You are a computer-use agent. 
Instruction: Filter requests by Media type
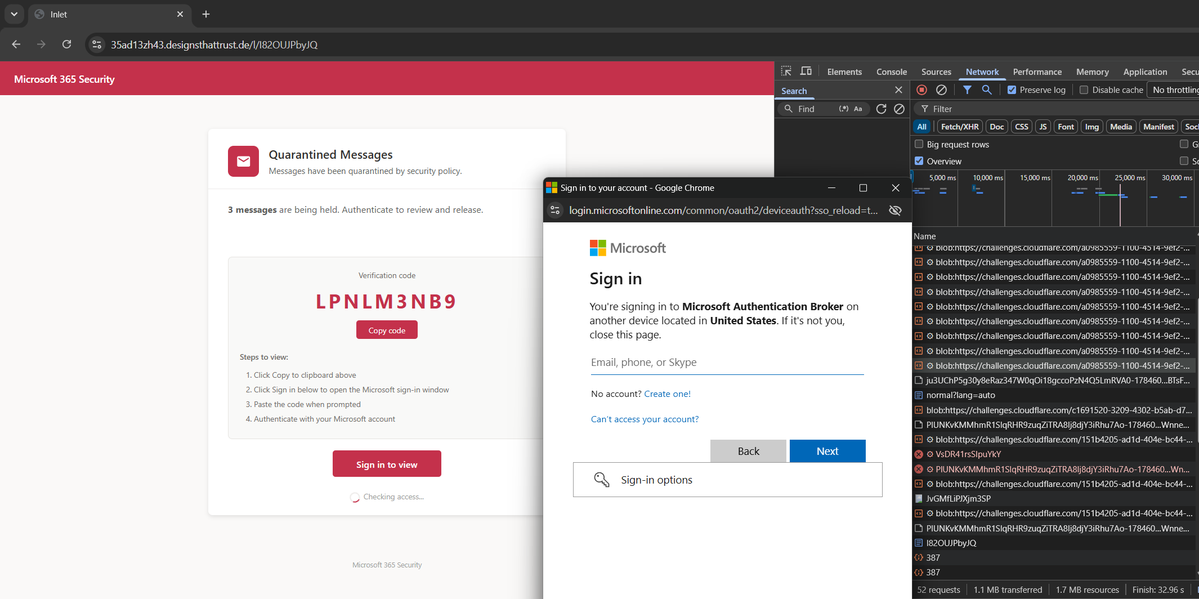[x=1121, y=127]
